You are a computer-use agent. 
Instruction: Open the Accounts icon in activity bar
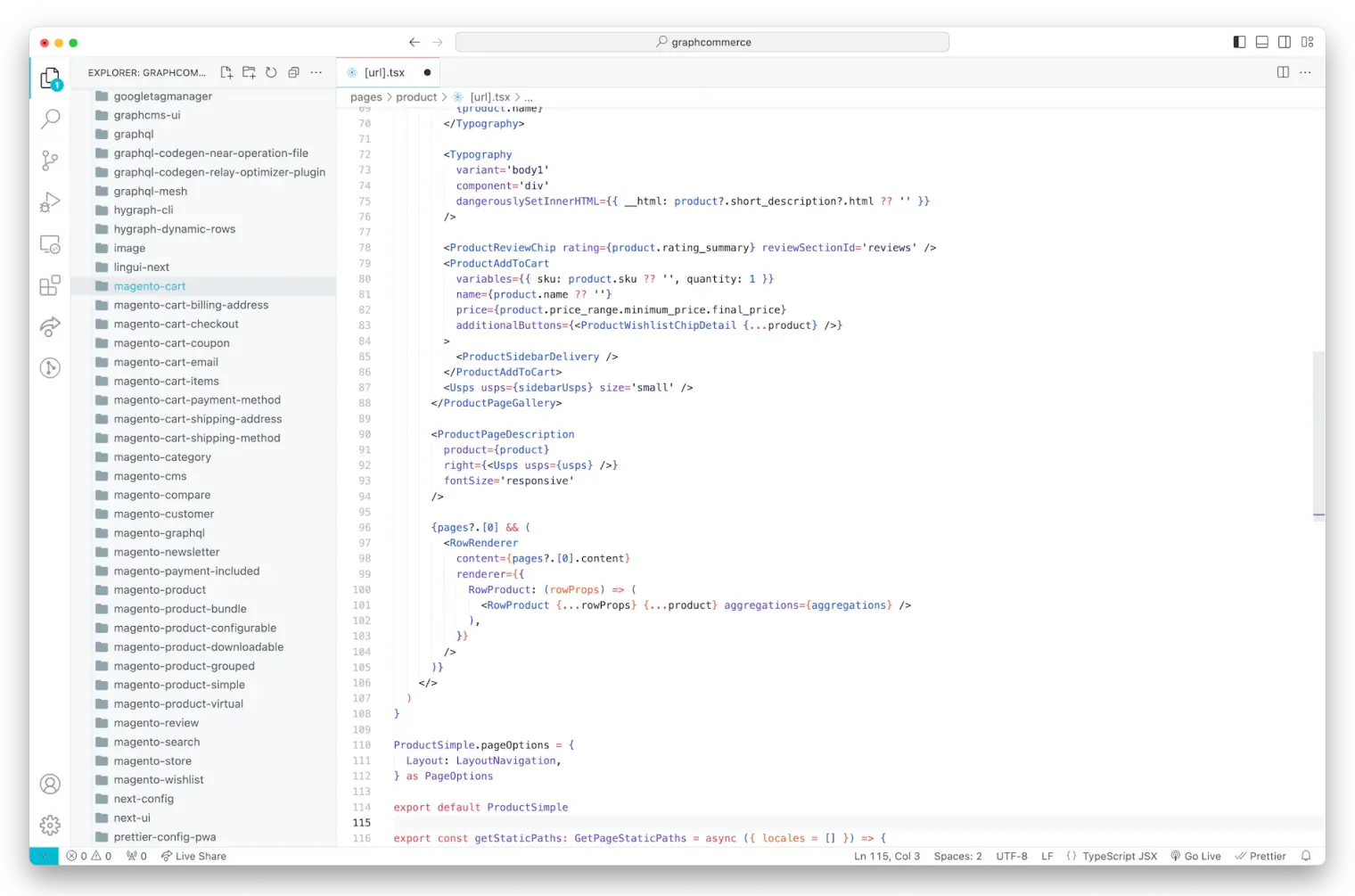coord(50,784)
